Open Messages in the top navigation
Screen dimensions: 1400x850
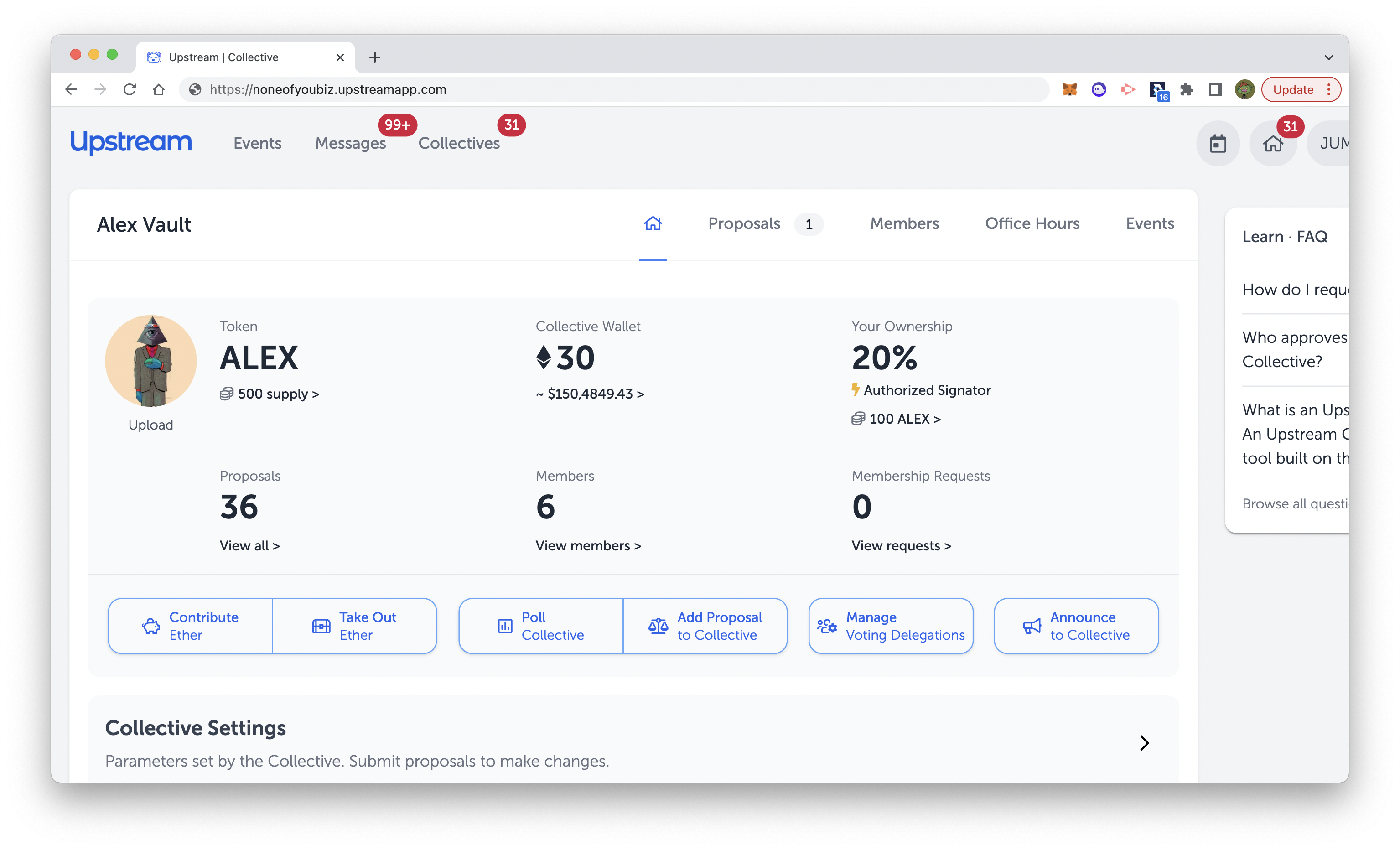(x=350, y=143)
